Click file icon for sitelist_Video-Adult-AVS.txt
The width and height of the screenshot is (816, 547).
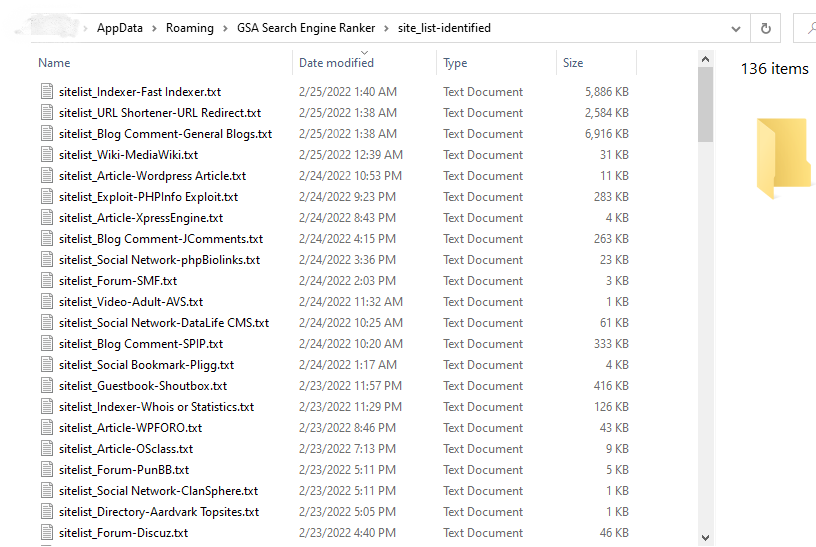[x=47, y=301]
